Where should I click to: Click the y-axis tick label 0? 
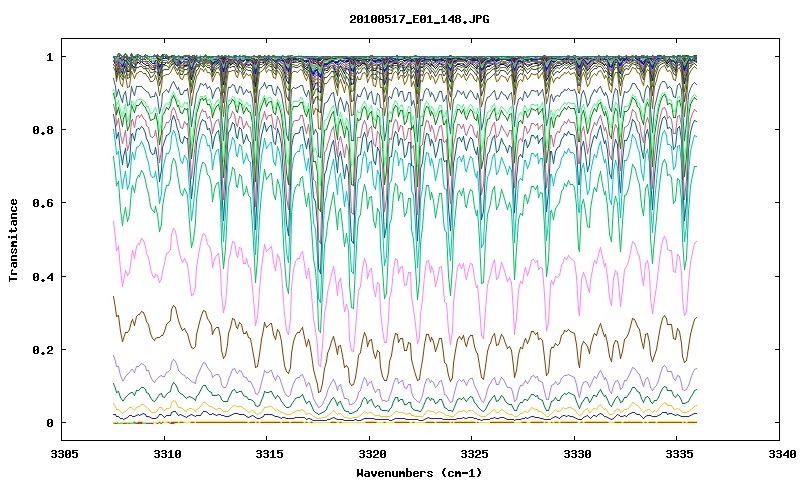coord(49,423)
